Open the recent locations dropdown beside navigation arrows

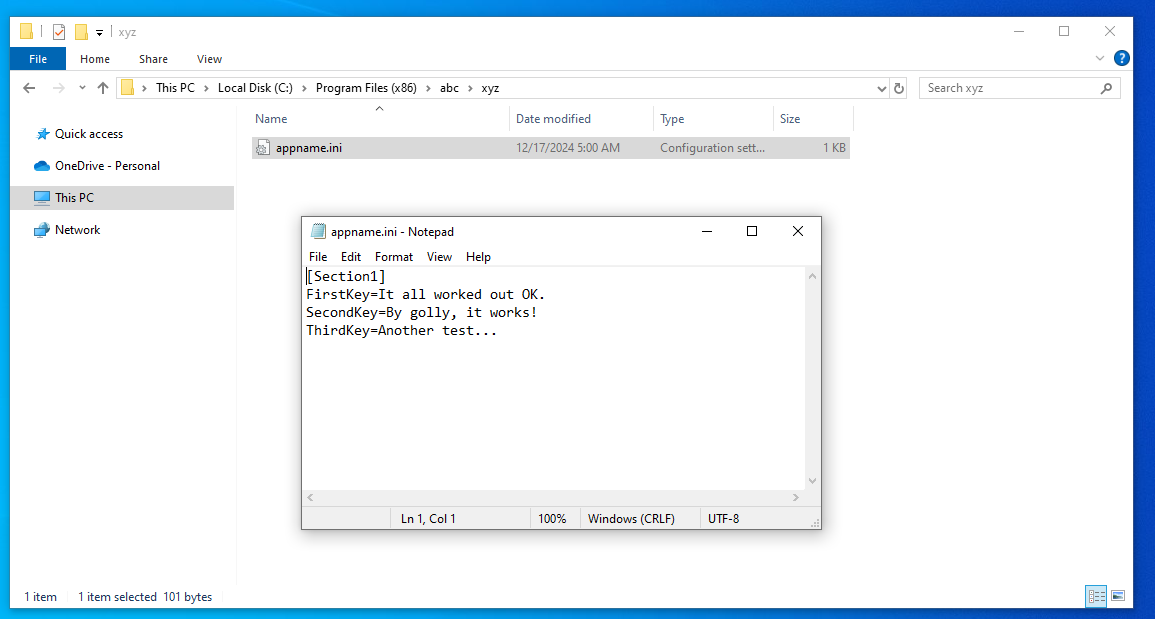point(82,88)
